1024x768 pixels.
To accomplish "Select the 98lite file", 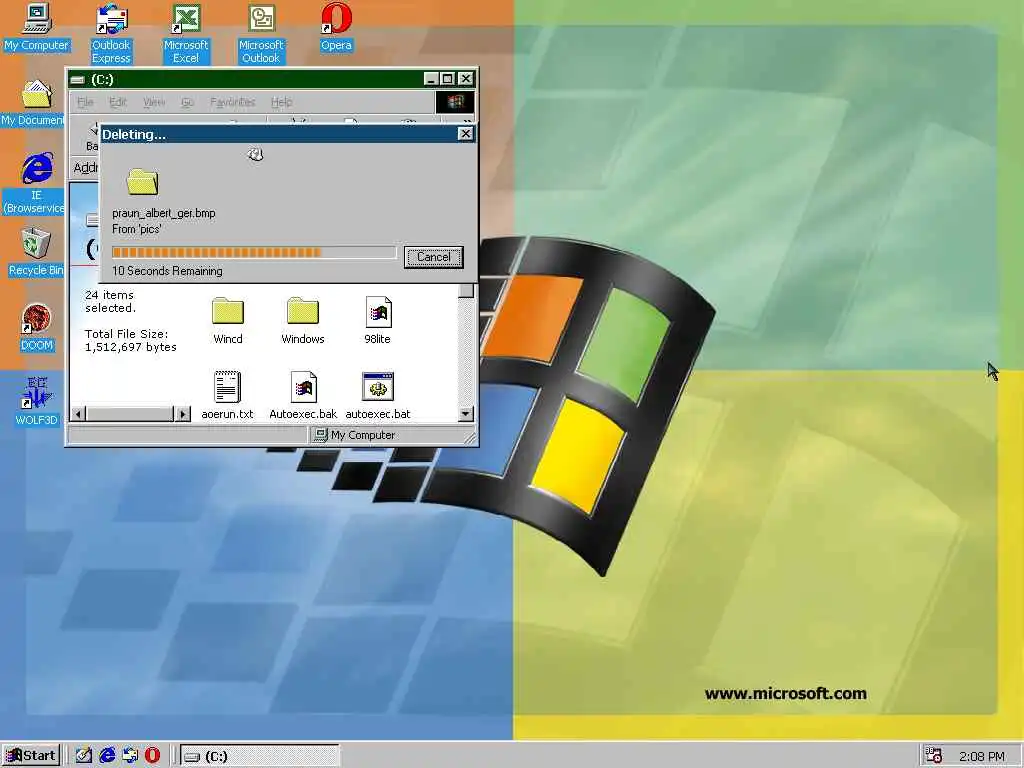I will (377, 321).
